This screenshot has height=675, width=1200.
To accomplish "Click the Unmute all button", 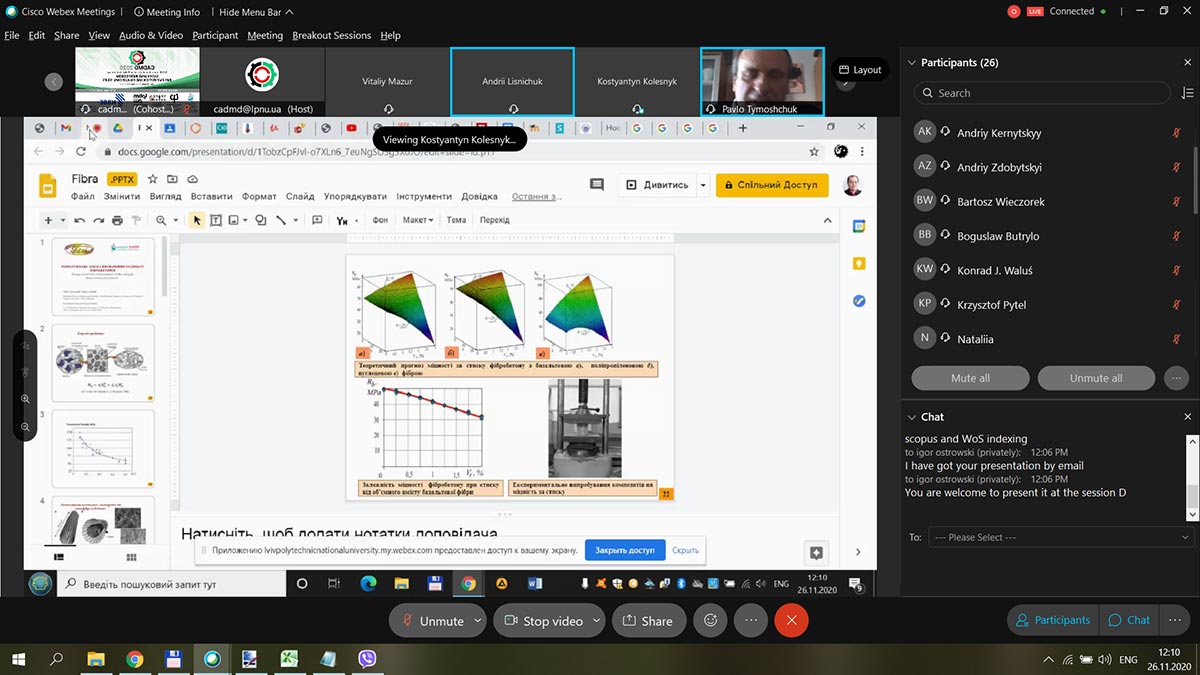I will coord(1096,378).
